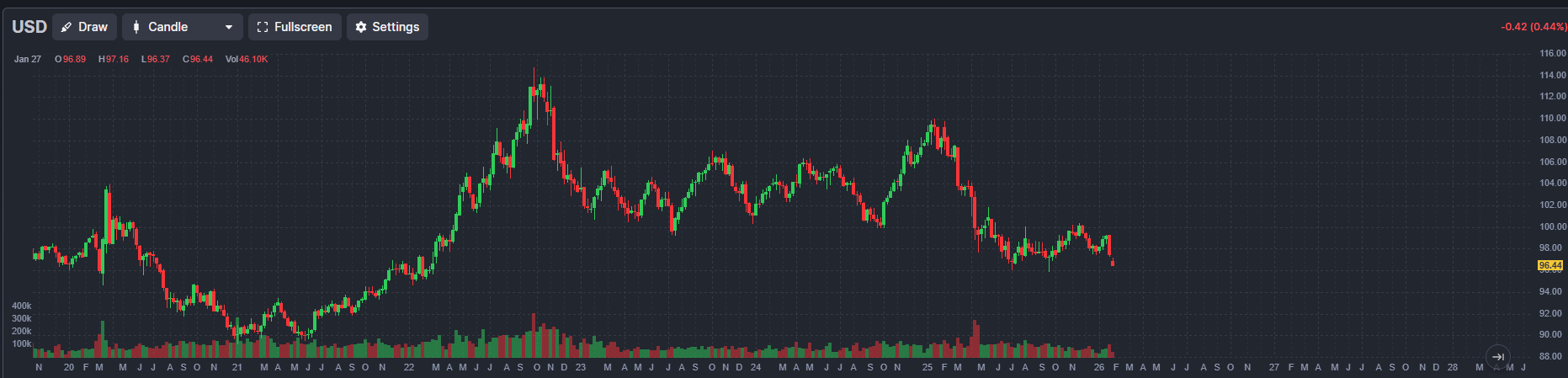Click year 22 on the time axis
The image size is (1568, 378).
coord(409,367)
